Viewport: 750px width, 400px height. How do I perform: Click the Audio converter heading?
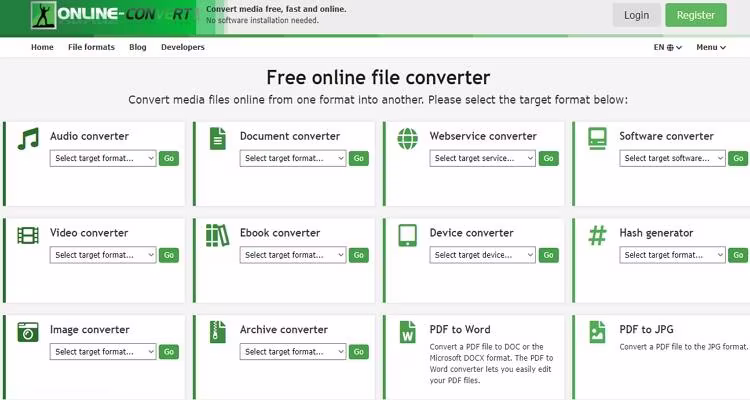click(x=89, y=136)
